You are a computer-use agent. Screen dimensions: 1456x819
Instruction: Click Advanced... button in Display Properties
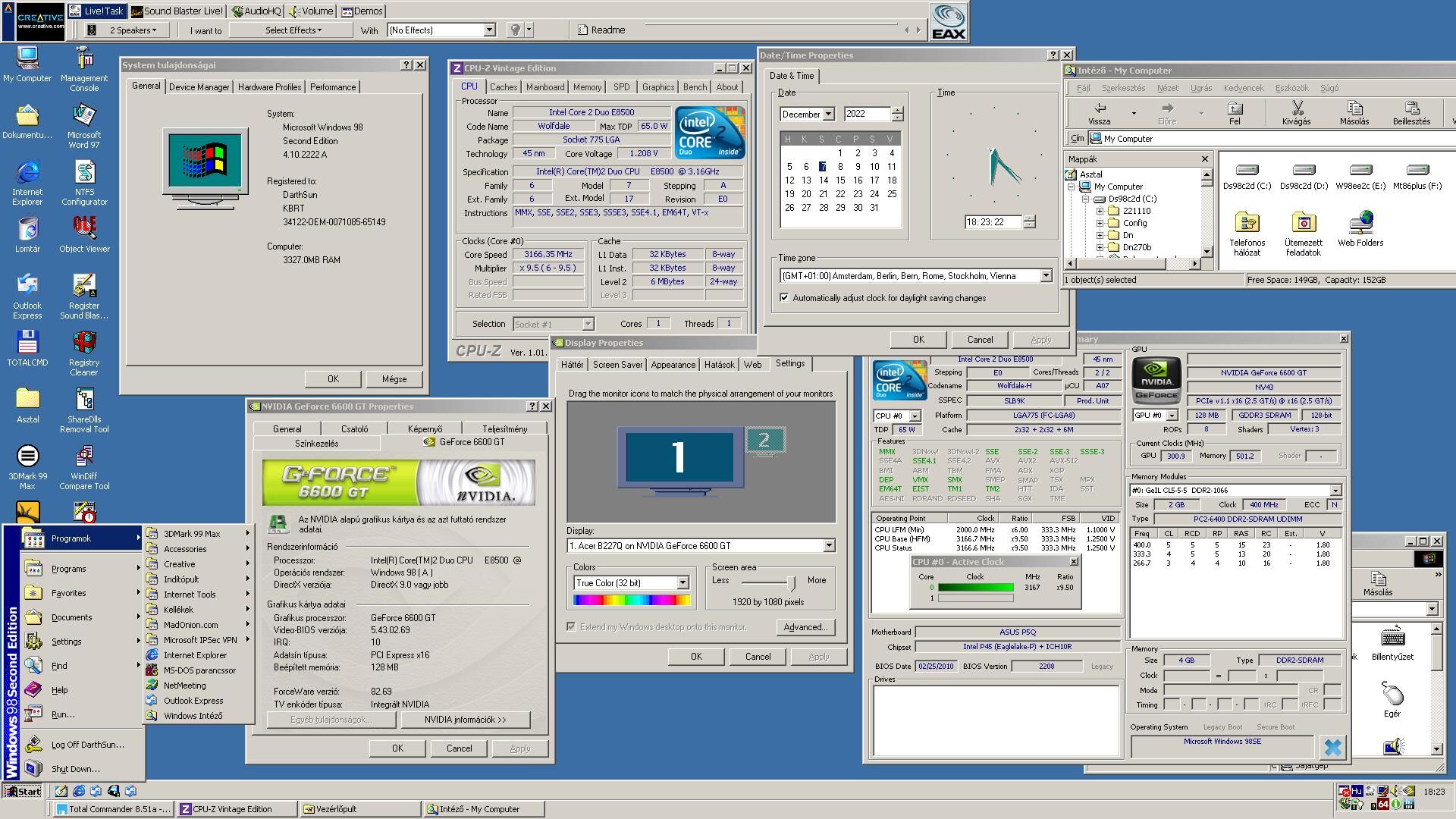(805, 627)
